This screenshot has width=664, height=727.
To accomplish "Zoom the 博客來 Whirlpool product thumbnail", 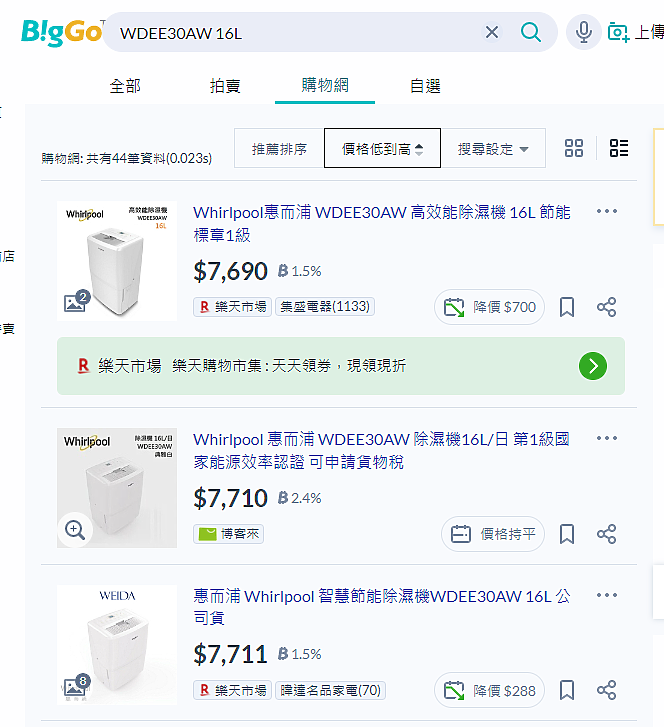I will (75, 529).
